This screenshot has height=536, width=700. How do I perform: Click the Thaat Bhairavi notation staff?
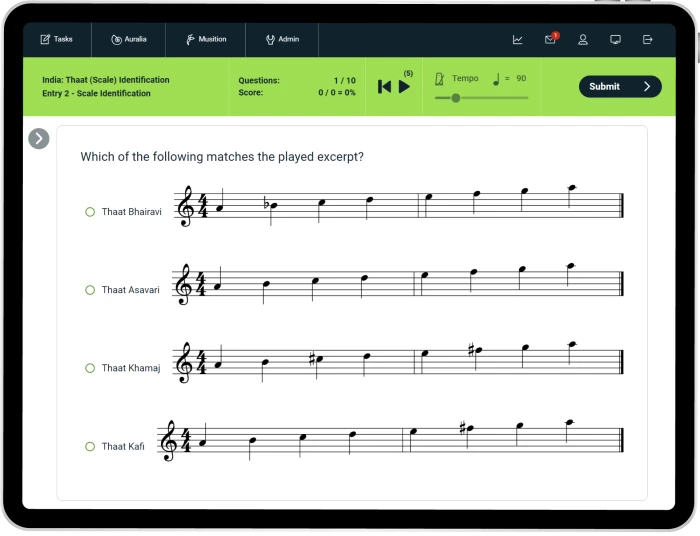pyautogui.click(x=399, y=206)
